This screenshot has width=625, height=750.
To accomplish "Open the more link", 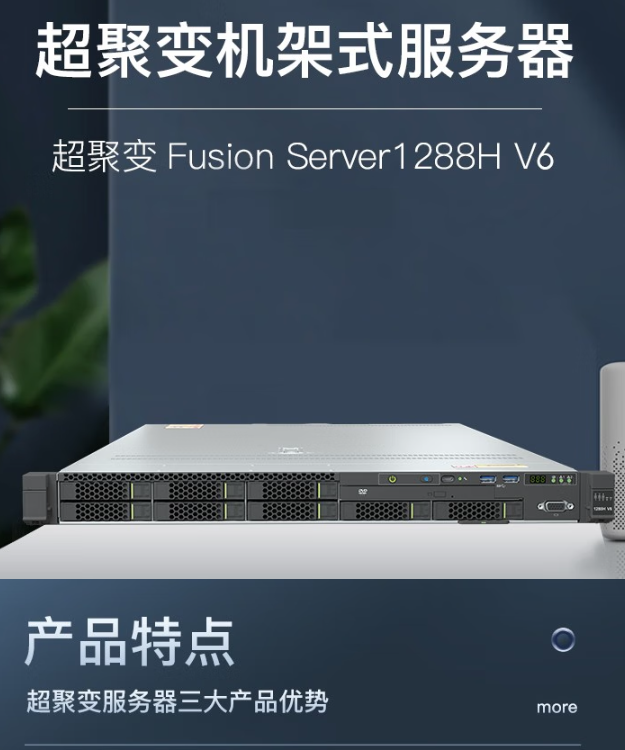I will pos(557,707).
